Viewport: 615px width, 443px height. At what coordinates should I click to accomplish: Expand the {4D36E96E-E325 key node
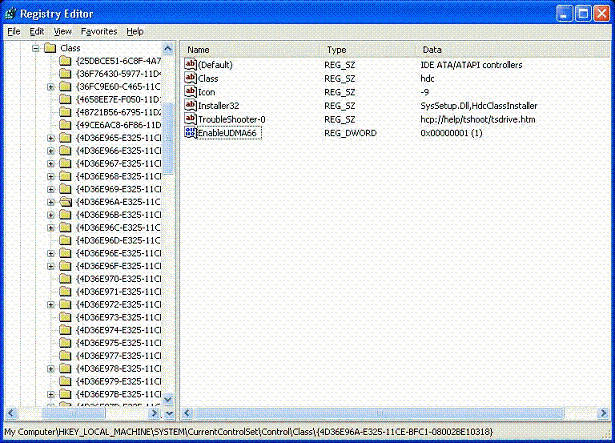point(51,253)
